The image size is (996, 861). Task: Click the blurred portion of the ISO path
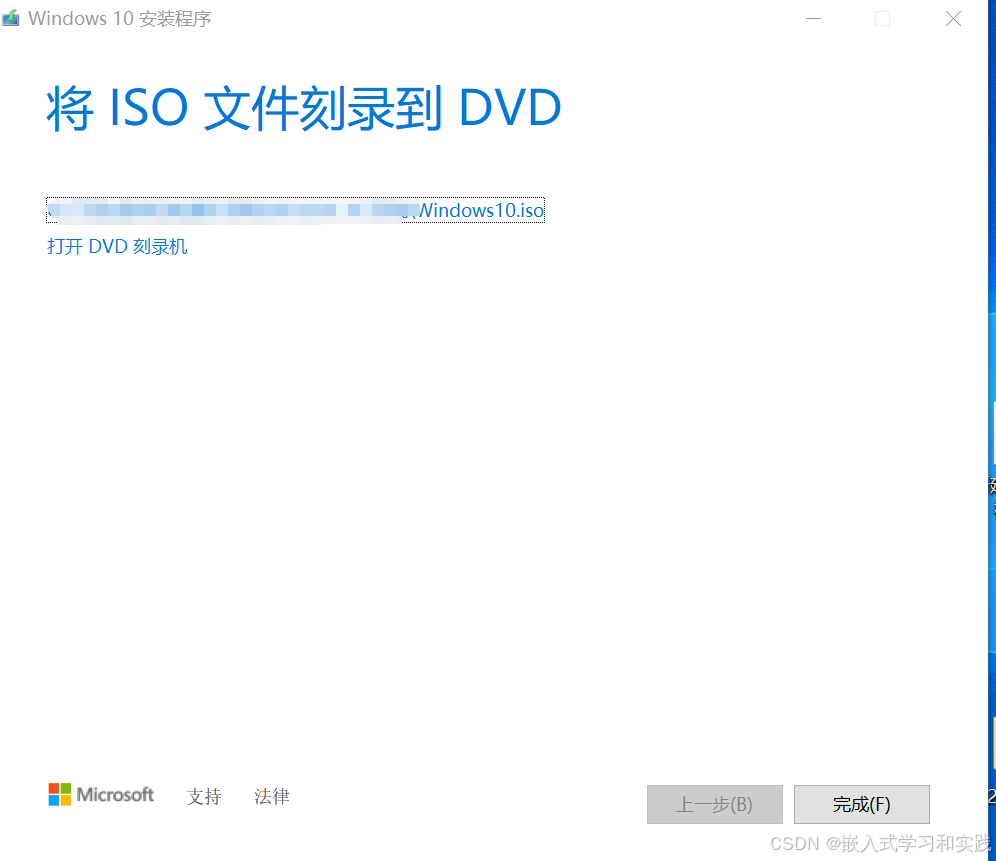(232, 210)
